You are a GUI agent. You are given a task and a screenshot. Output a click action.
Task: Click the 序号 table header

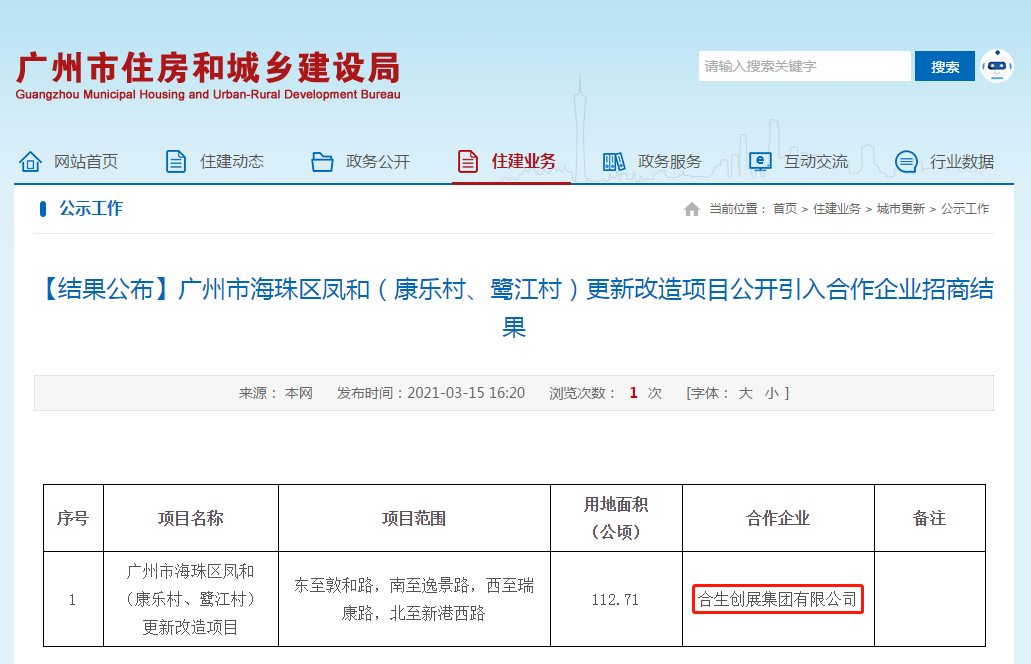pos(73,518)
